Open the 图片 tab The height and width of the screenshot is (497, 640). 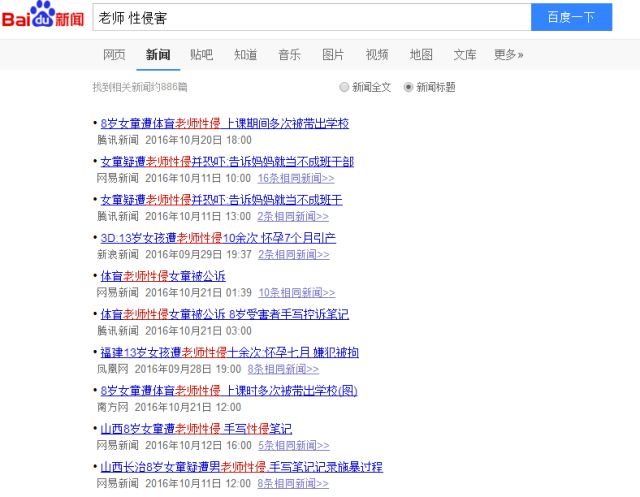[x=333, y=55]
